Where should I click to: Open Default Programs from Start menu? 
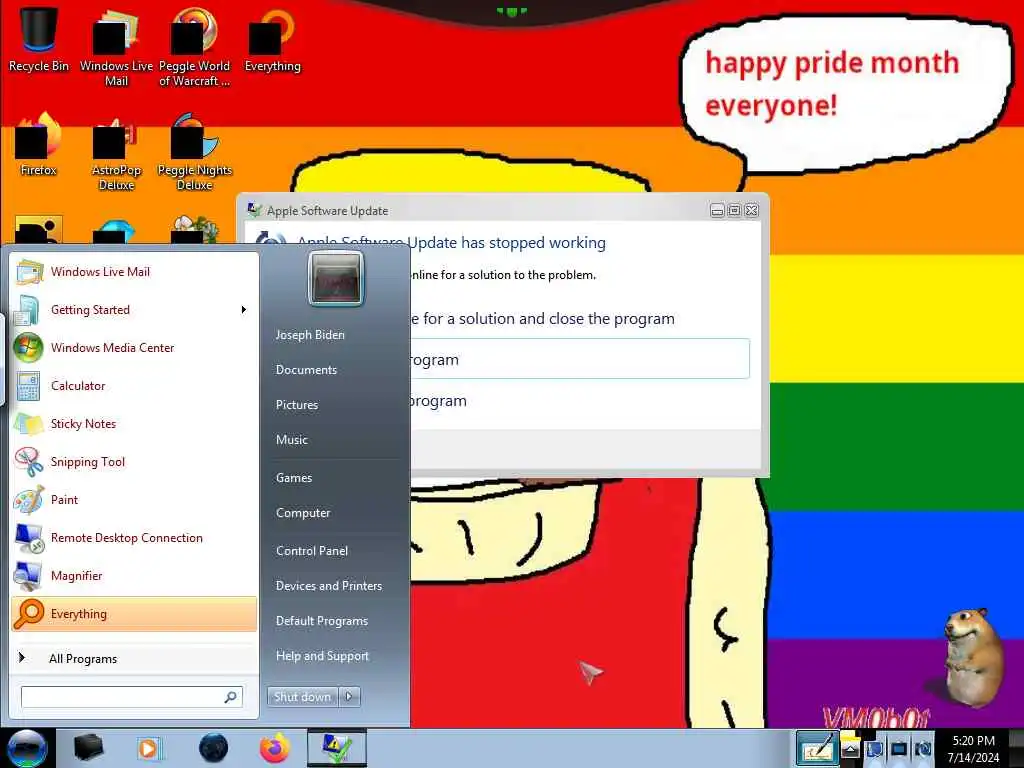pyautogui.click(x=322, y=621)
